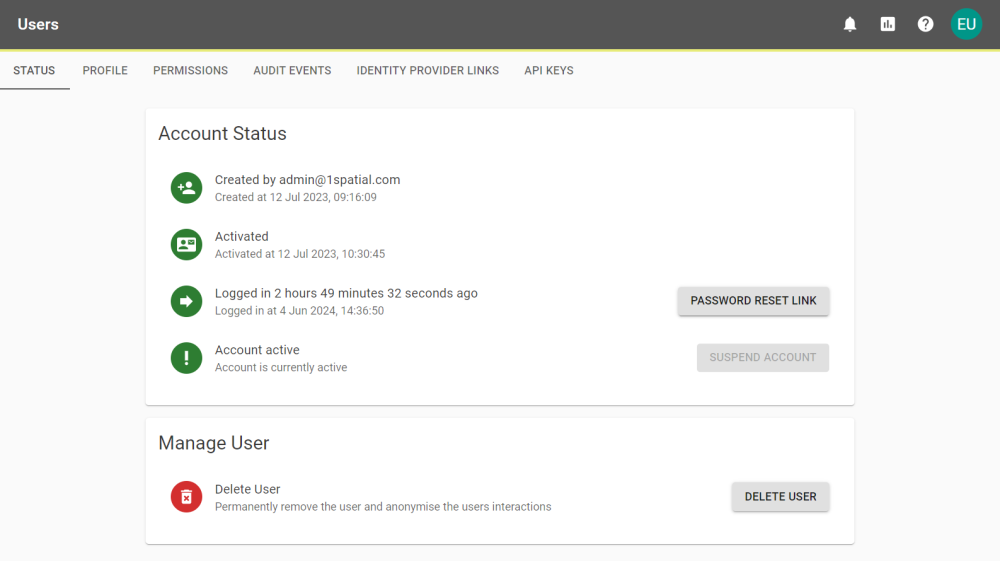Open the API Keys tab

point(548,71)
